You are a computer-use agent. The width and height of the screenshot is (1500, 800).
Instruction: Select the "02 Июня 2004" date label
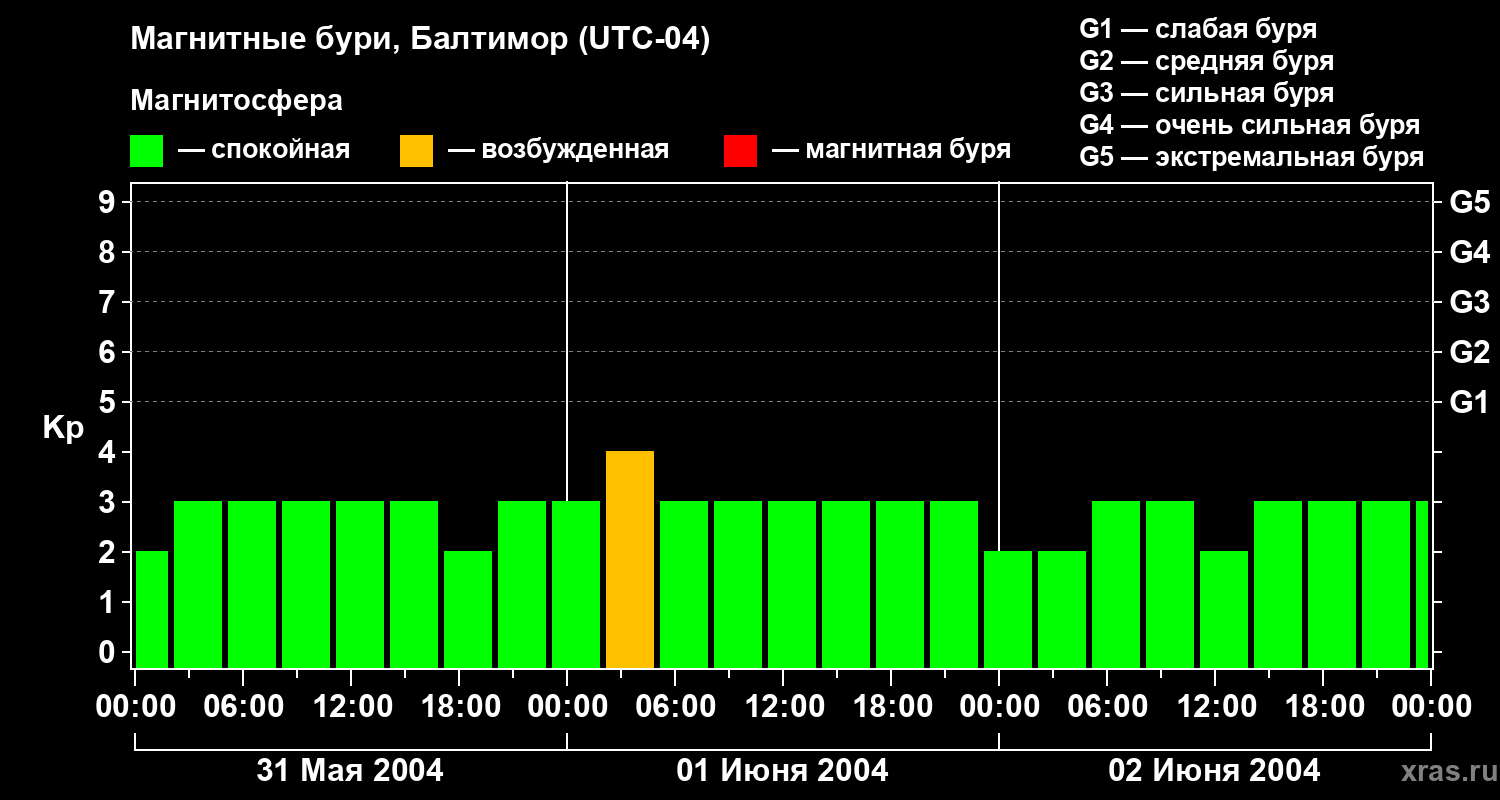point(1214,771)
